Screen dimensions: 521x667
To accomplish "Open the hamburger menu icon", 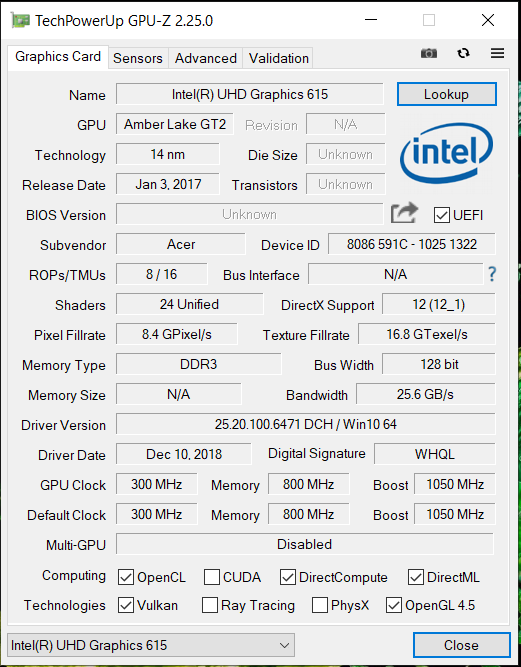I will pyautogui.click(x=497, y=53).
